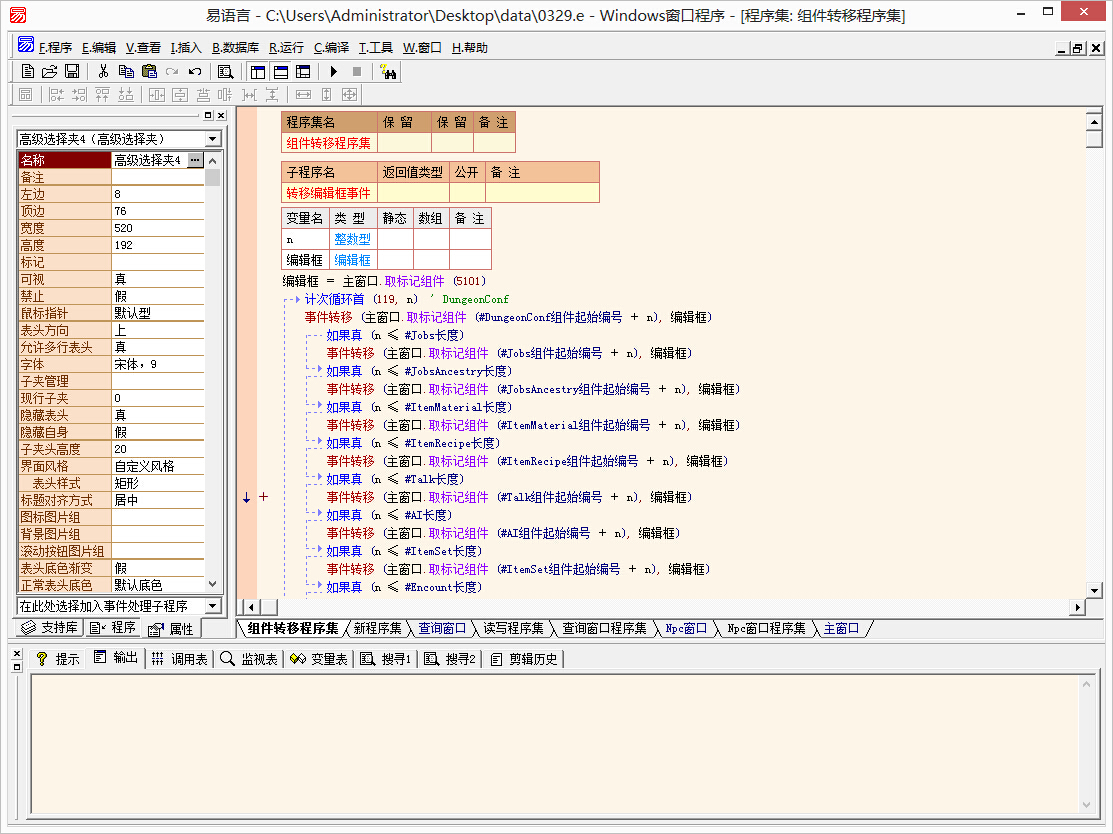Click the Paste clipboard icon
Screen dimensions: 1113x834
(149, 71)
